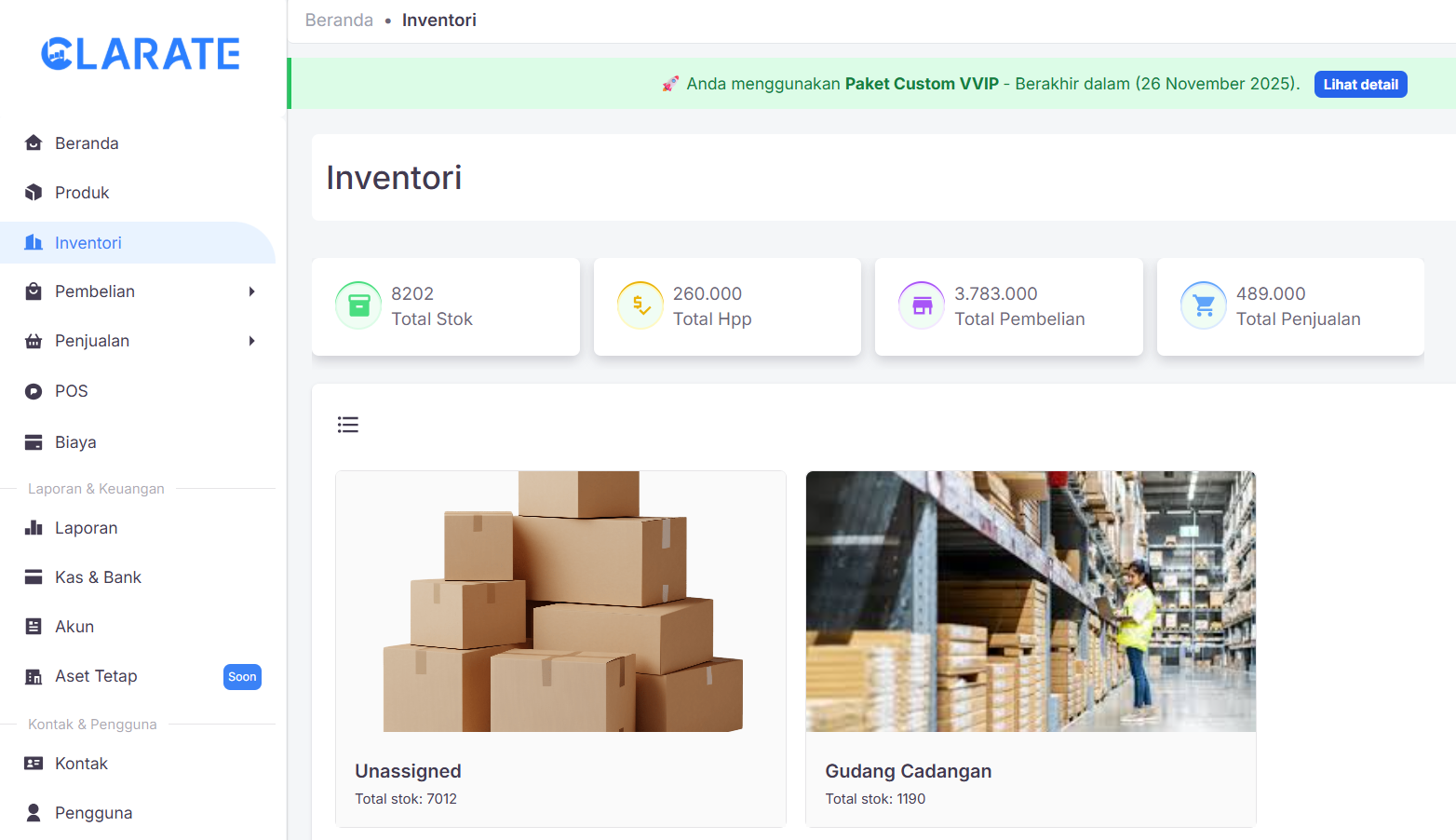The height and width of the screenshot is (840, 1456).
Task: Select Kontak from the sidebar
Action: click(x=81, y=764)
